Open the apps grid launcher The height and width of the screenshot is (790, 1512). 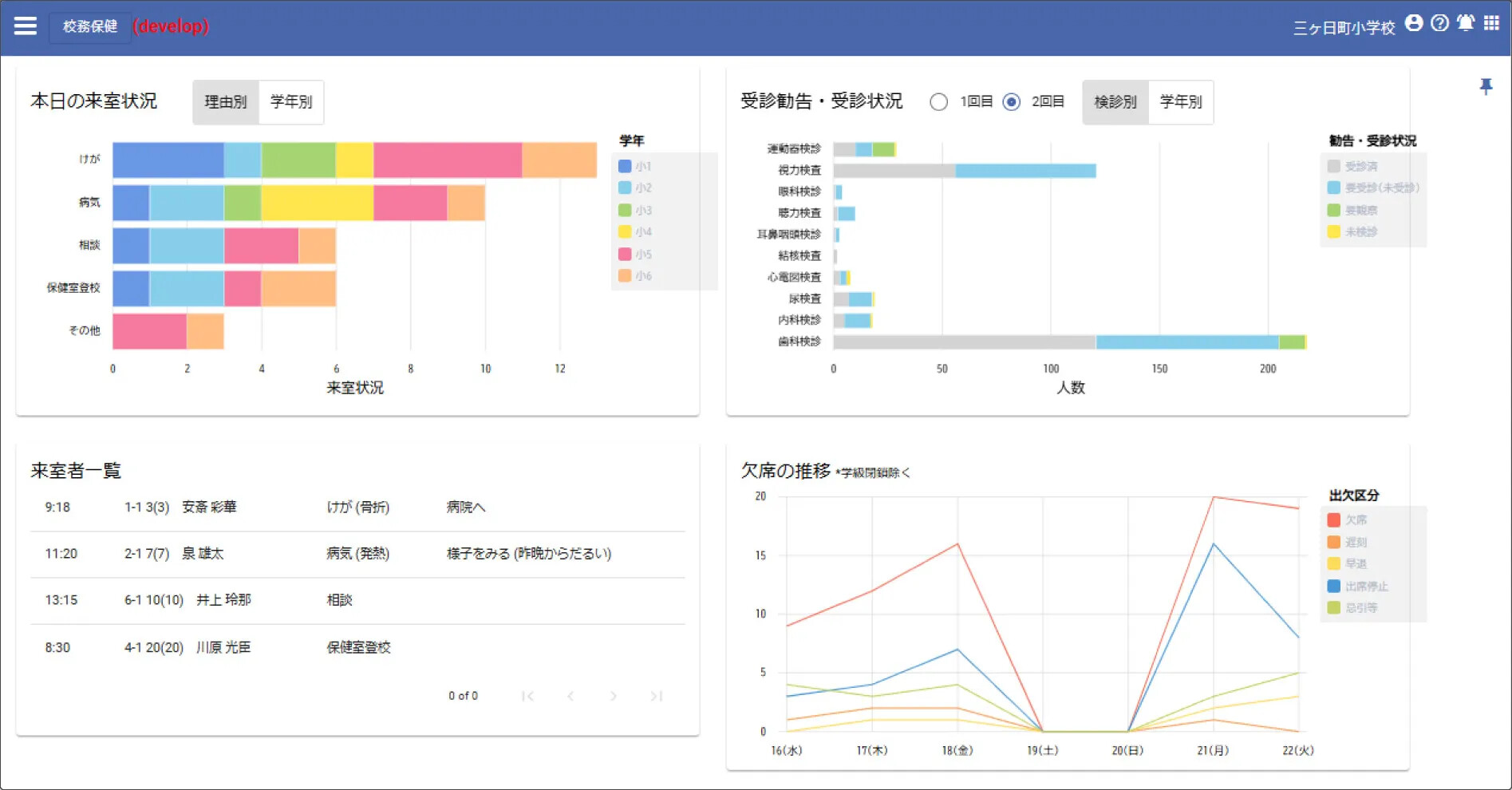[x=1491, y=23]
